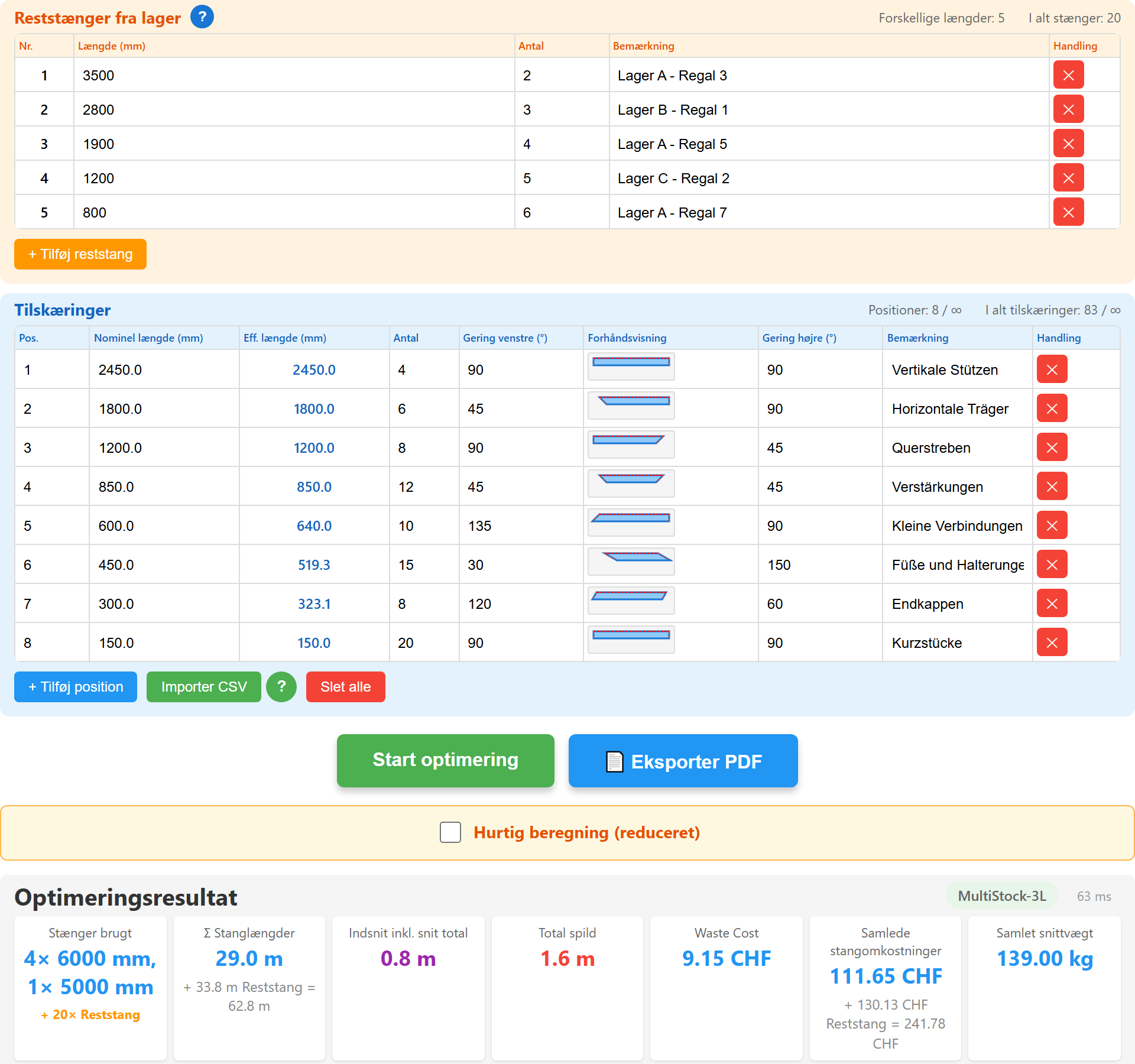1135x1064 pixels.
Task: Delete the Vertikale Stützen cut row
Action: click(1052, 369)
